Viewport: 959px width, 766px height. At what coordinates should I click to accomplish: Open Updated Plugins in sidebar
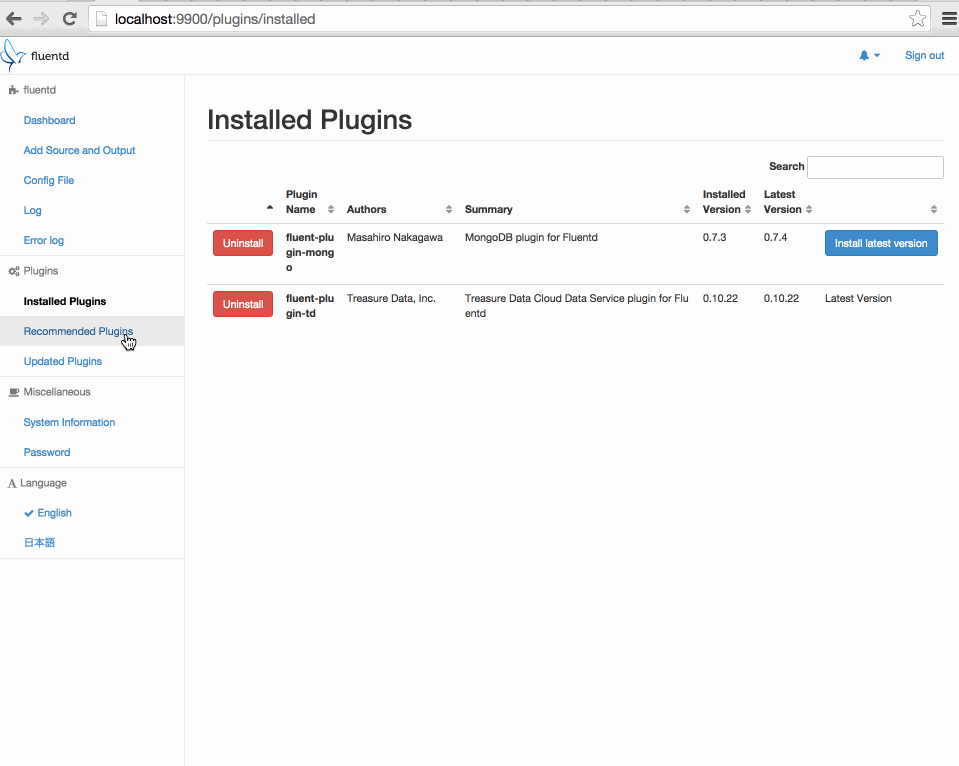tap(62, 361)
